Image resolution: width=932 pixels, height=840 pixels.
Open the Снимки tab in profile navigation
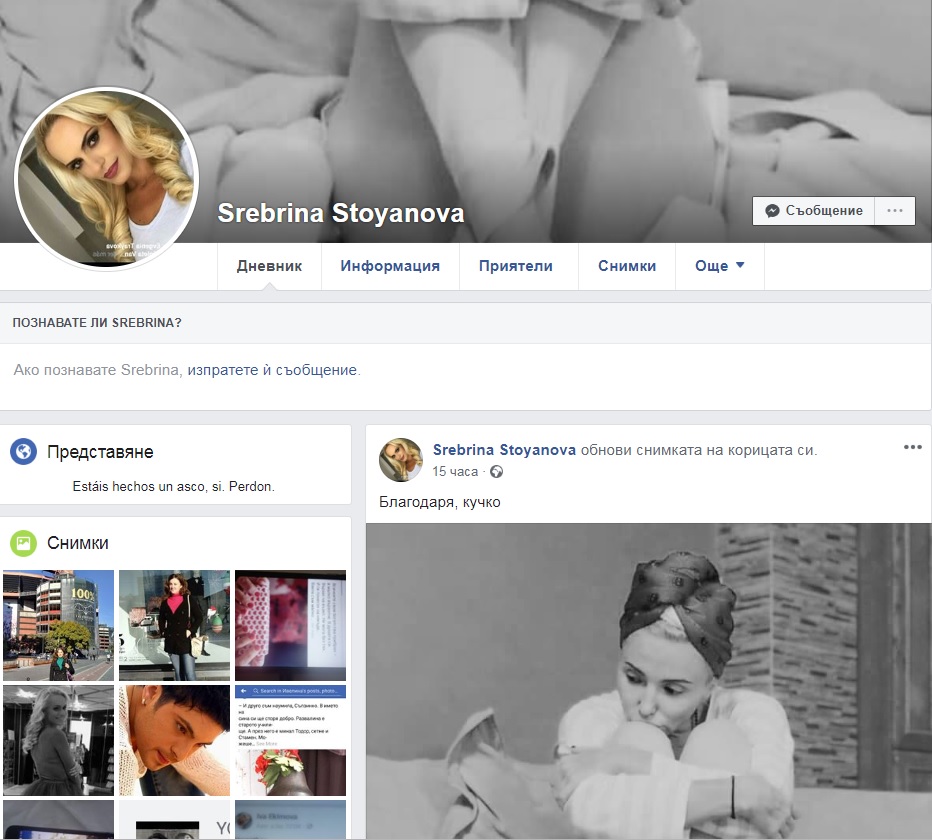627,266
